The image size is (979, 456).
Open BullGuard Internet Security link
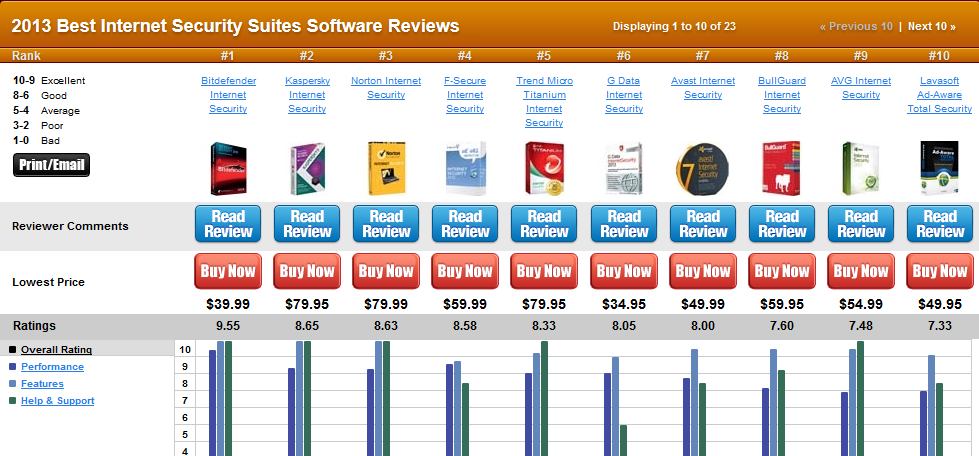782,95
